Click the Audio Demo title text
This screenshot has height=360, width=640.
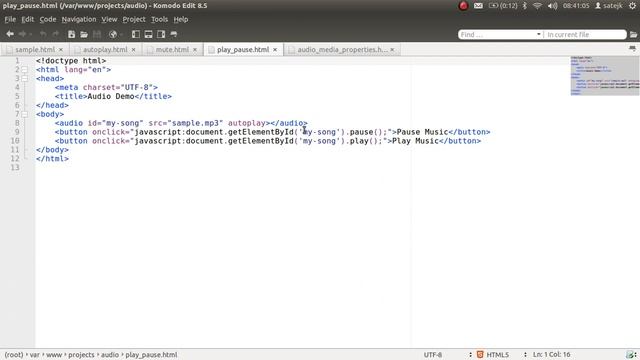[x=111, y=96]
